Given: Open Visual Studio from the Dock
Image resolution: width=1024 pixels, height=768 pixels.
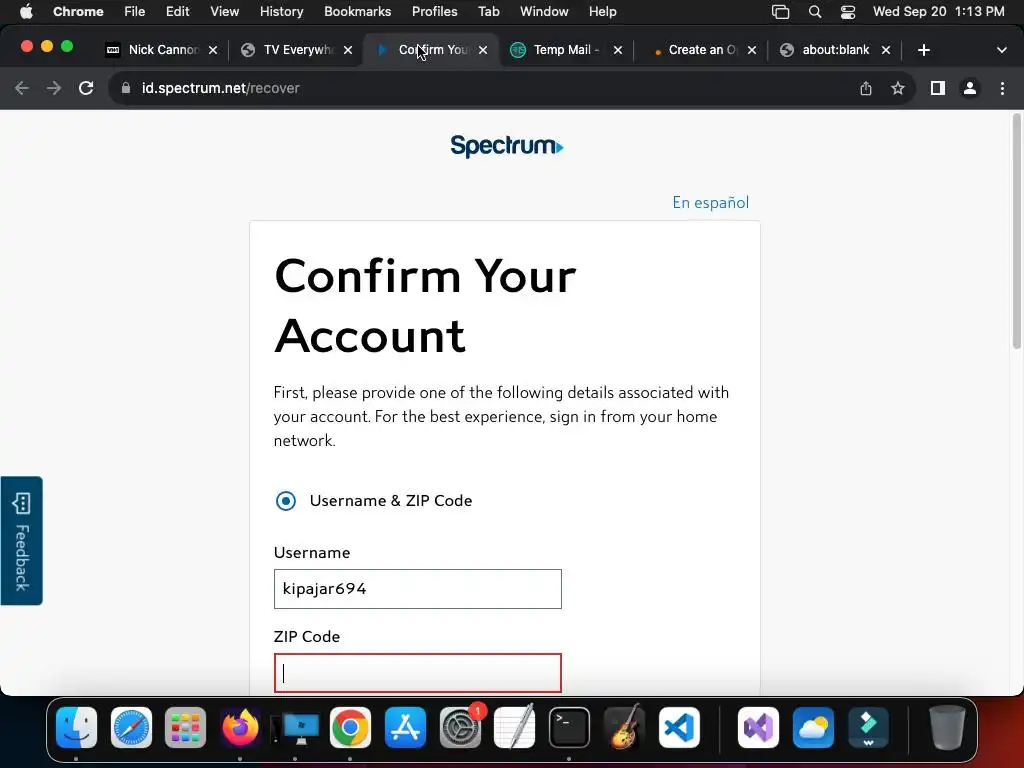Looking at the screenshot, I should coord(758,728).
